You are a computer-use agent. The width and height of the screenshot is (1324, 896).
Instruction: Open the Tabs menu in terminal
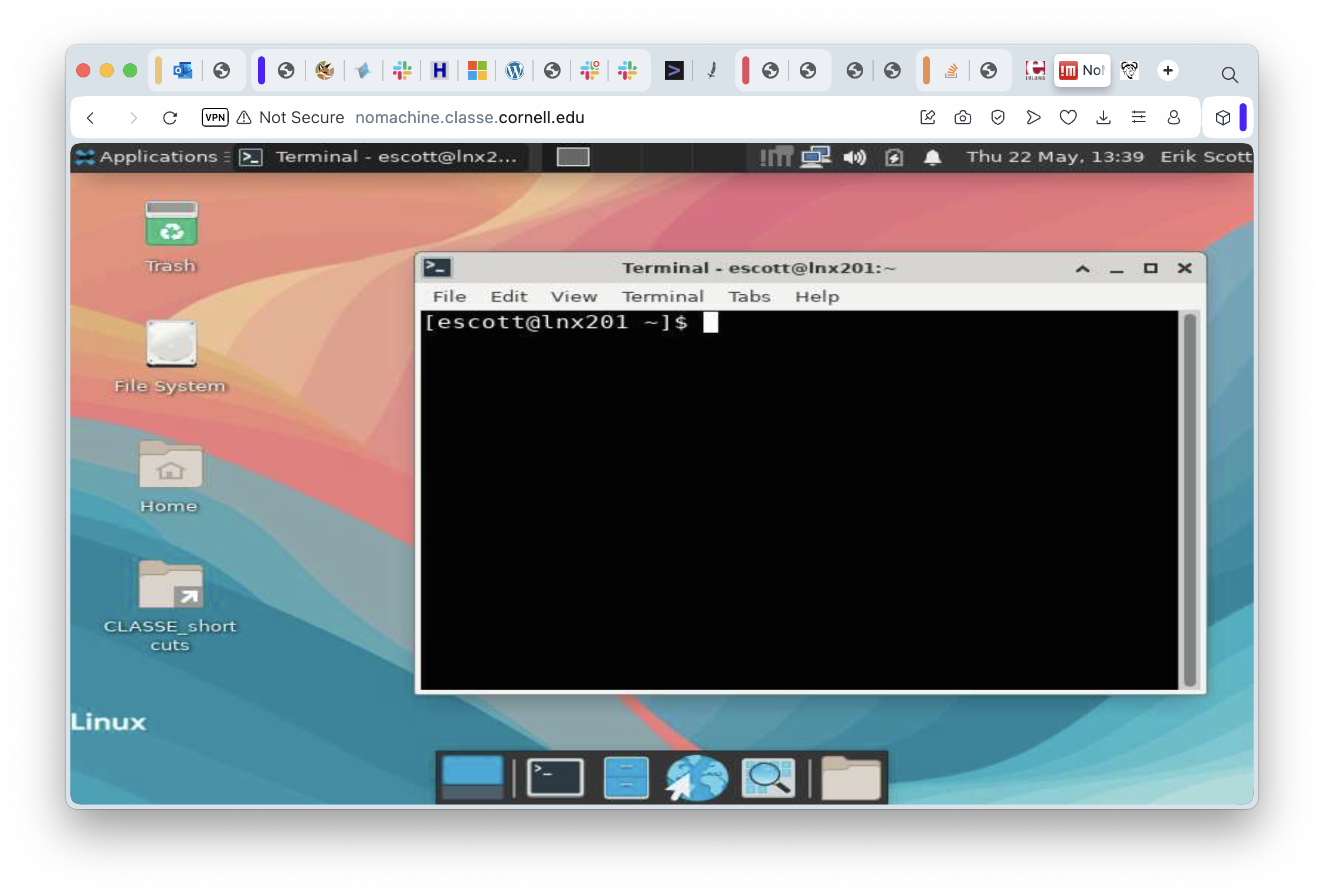point(749,297)
